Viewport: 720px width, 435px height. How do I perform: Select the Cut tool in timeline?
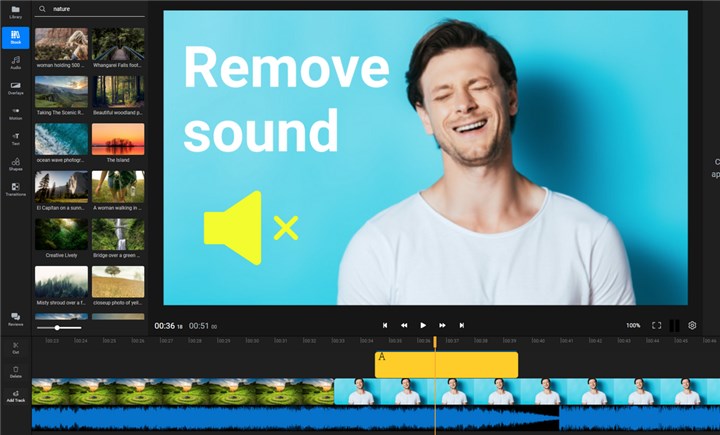16,348
